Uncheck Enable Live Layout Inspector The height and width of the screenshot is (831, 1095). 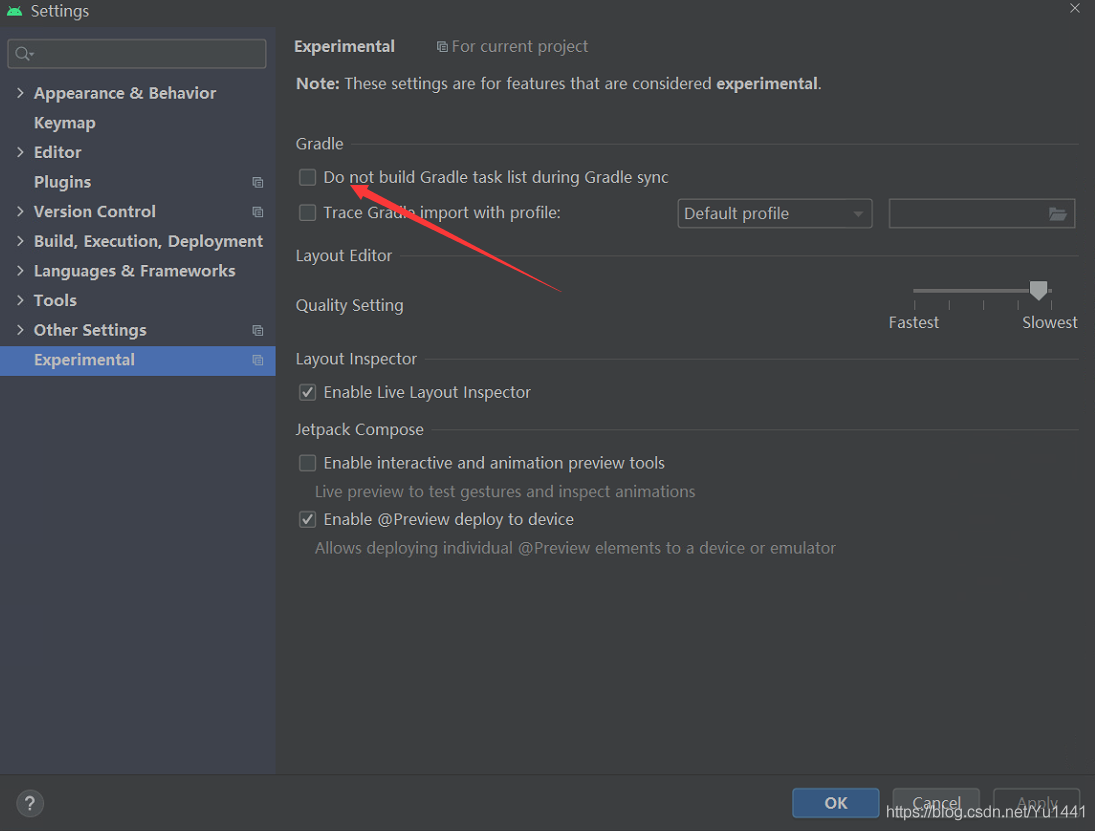pos(307,392)
